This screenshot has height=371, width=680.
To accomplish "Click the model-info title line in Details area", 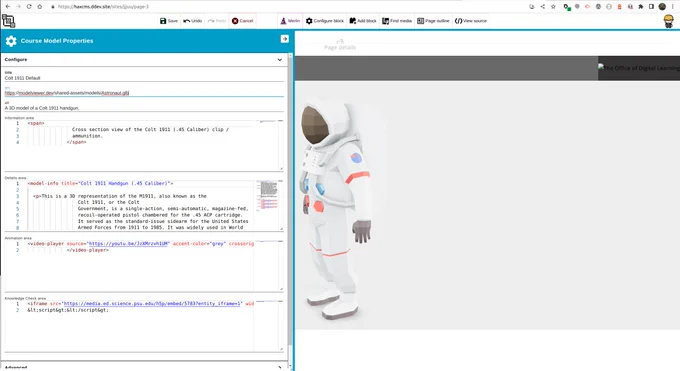I will click(101, 184).
